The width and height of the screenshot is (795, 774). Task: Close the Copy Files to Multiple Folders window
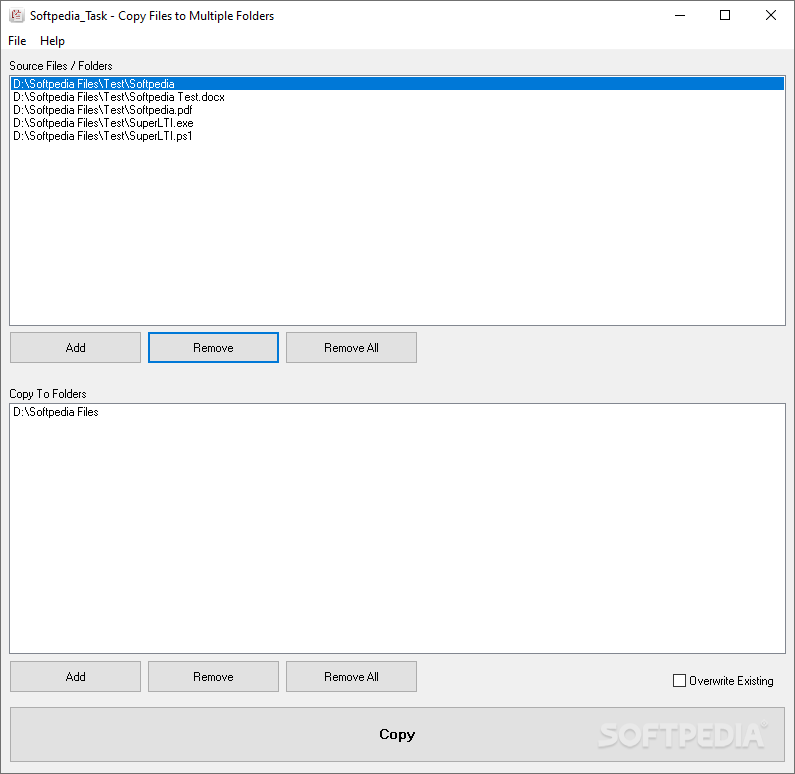771,16
